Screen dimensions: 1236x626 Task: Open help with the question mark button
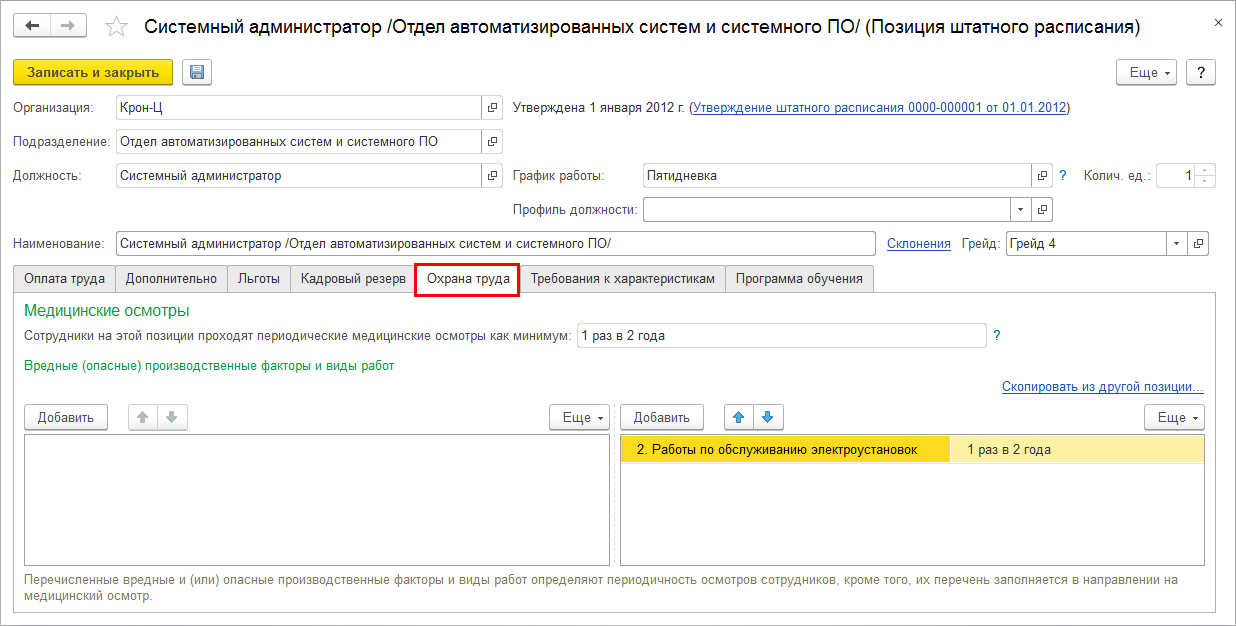pyautogui.click(x=1200, y=72)
